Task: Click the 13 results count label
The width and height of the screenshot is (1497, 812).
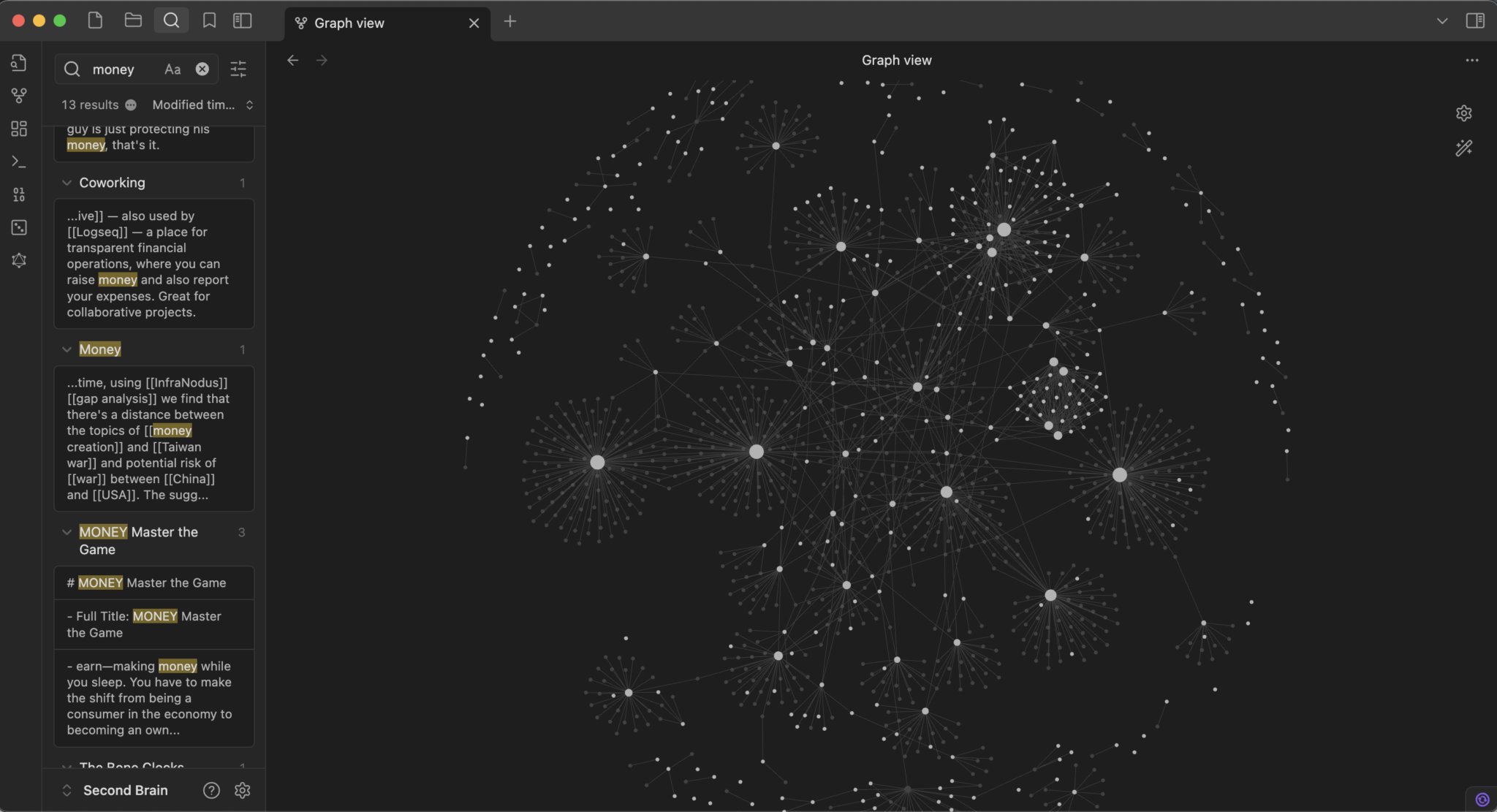Action: click(90, 105)
